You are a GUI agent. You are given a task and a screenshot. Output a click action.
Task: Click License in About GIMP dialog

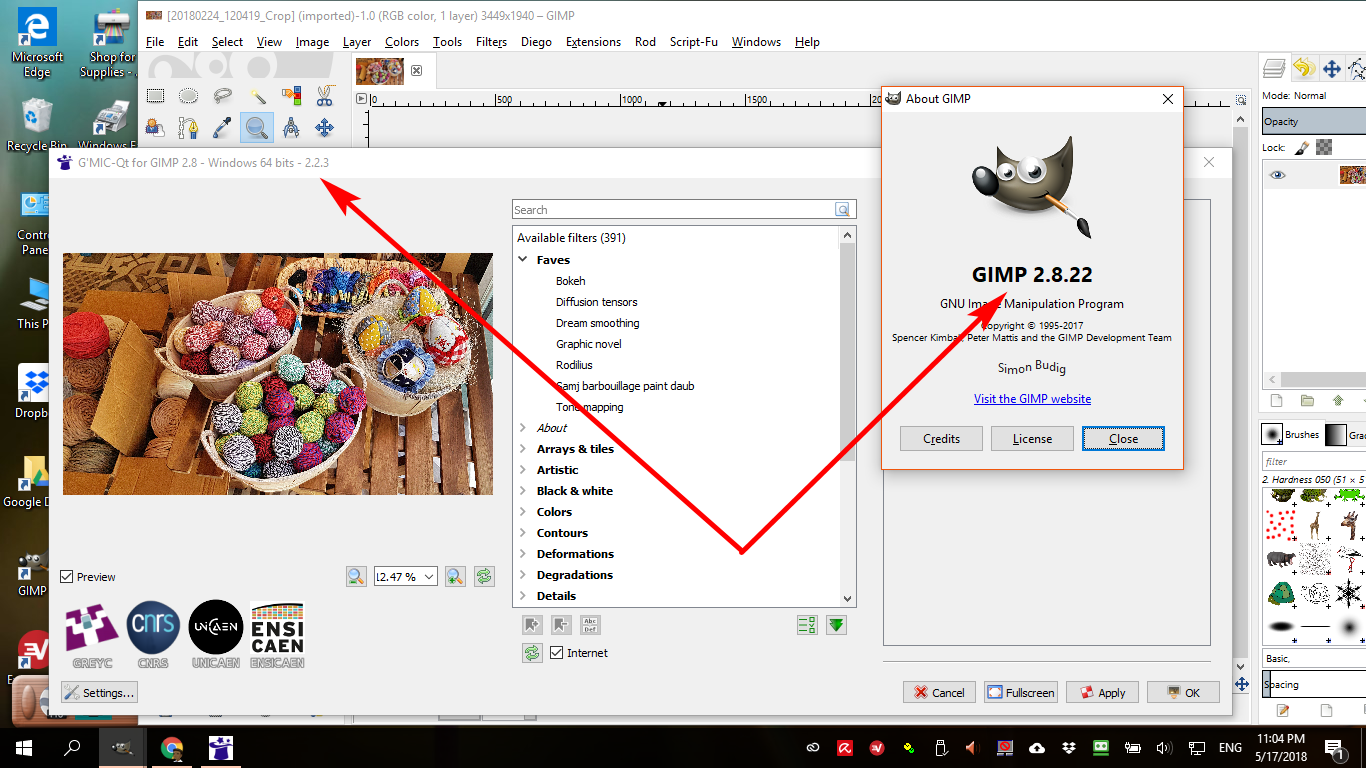point(1032,438)
